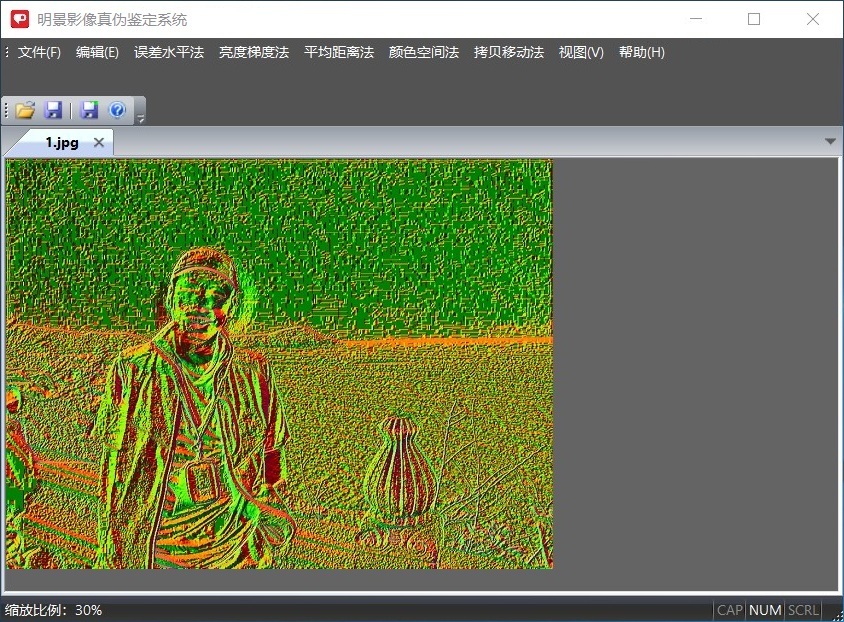Select the 亮度梯度法 menu
Viewport: 844px width, 622px height.
[x=254, y=52]
